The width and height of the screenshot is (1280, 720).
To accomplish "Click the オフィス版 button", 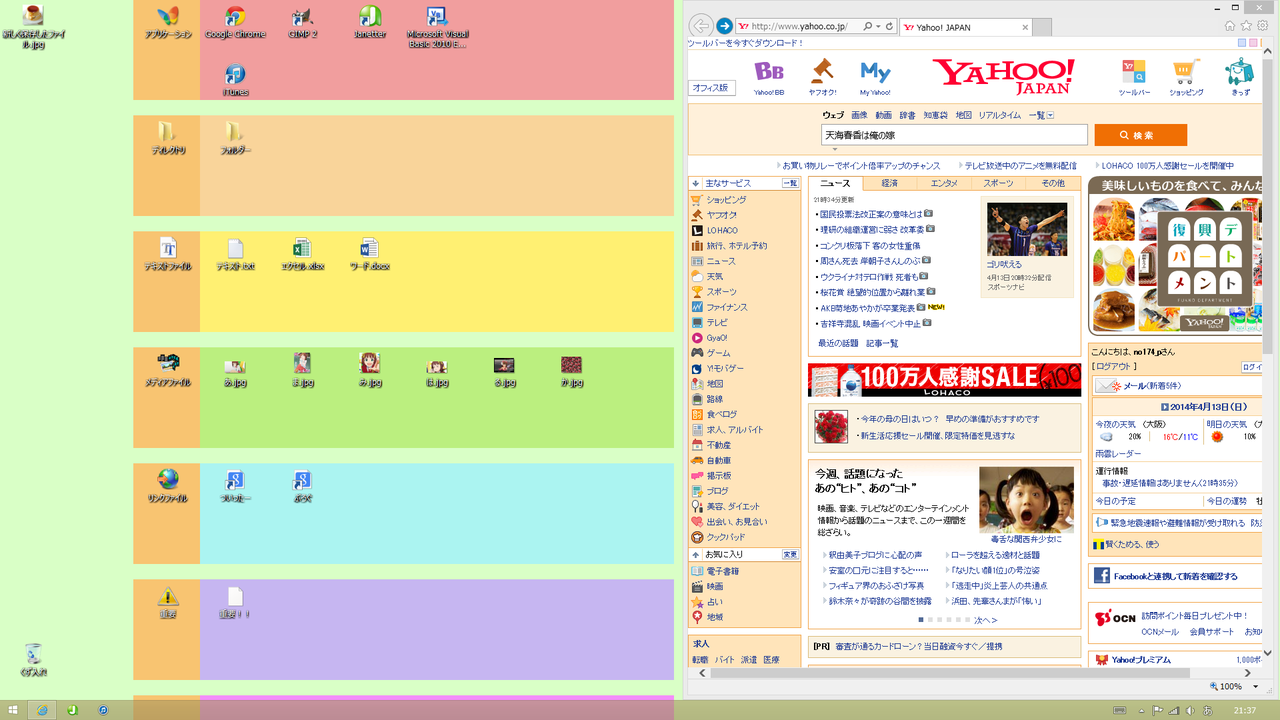I will pyautogui.click(x=712, y=88).
